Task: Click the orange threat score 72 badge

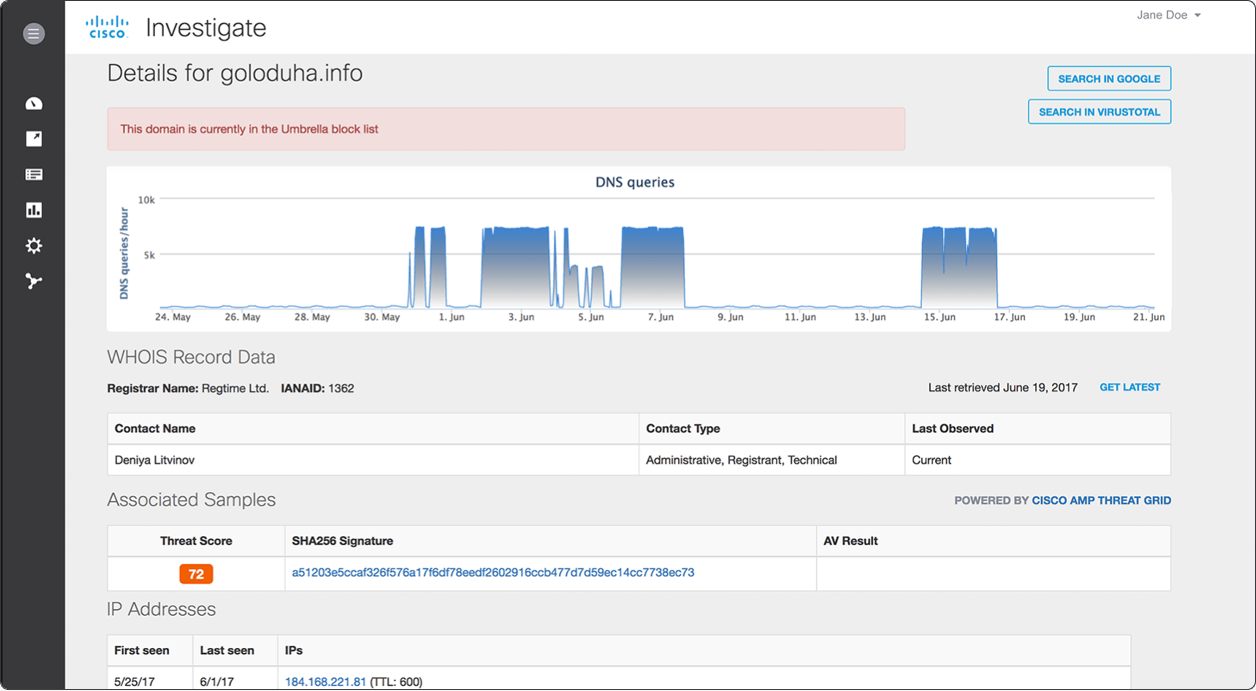Action: pyautogui.click(x=196, y=574)
